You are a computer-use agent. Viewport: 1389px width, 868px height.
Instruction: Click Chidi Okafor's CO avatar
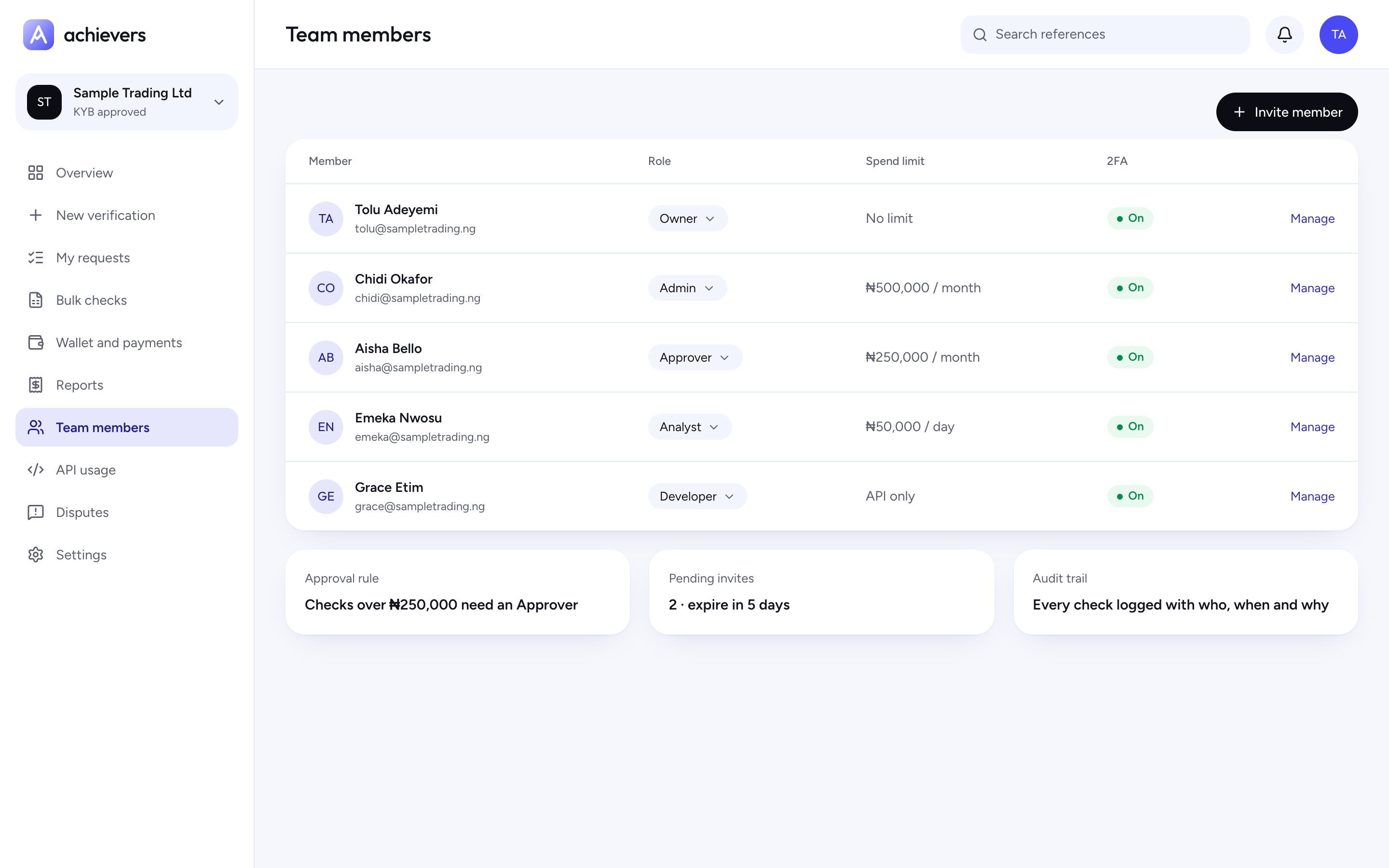[x=326, y=288]
